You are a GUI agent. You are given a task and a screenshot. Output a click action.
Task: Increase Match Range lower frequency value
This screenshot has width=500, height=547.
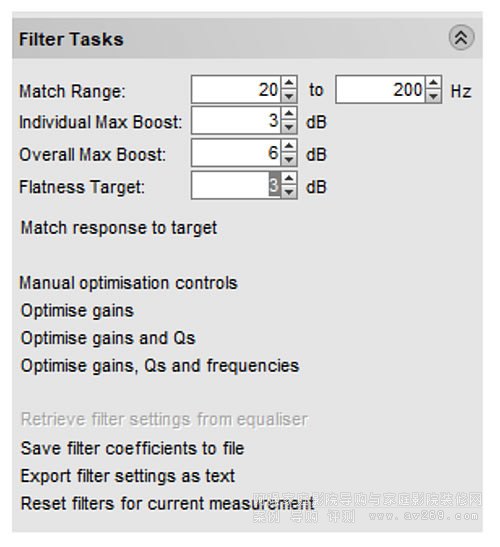[289, 83]
